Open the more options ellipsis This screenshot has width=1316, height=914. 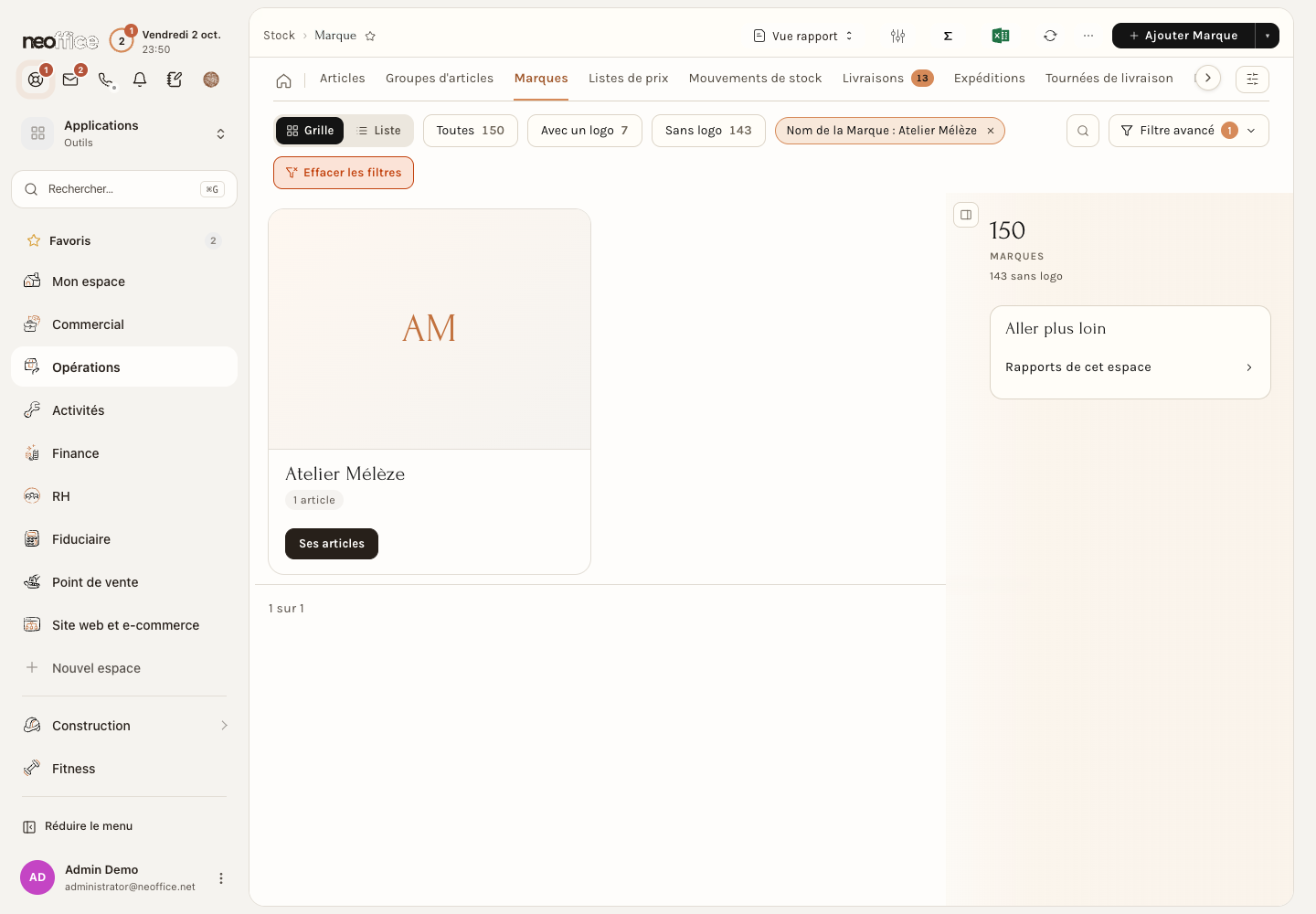1088,36
